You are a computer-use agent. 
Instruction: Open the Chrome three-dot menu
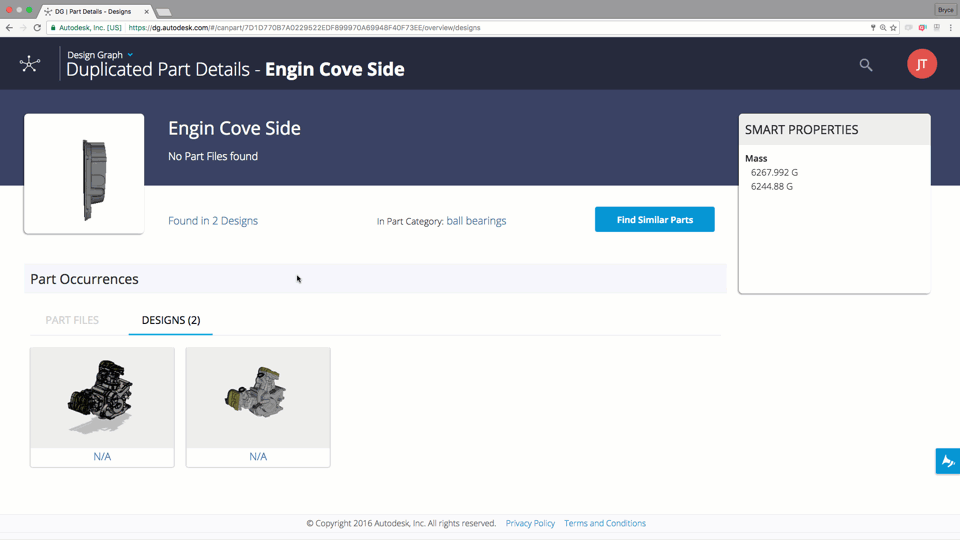coord(951,28)
